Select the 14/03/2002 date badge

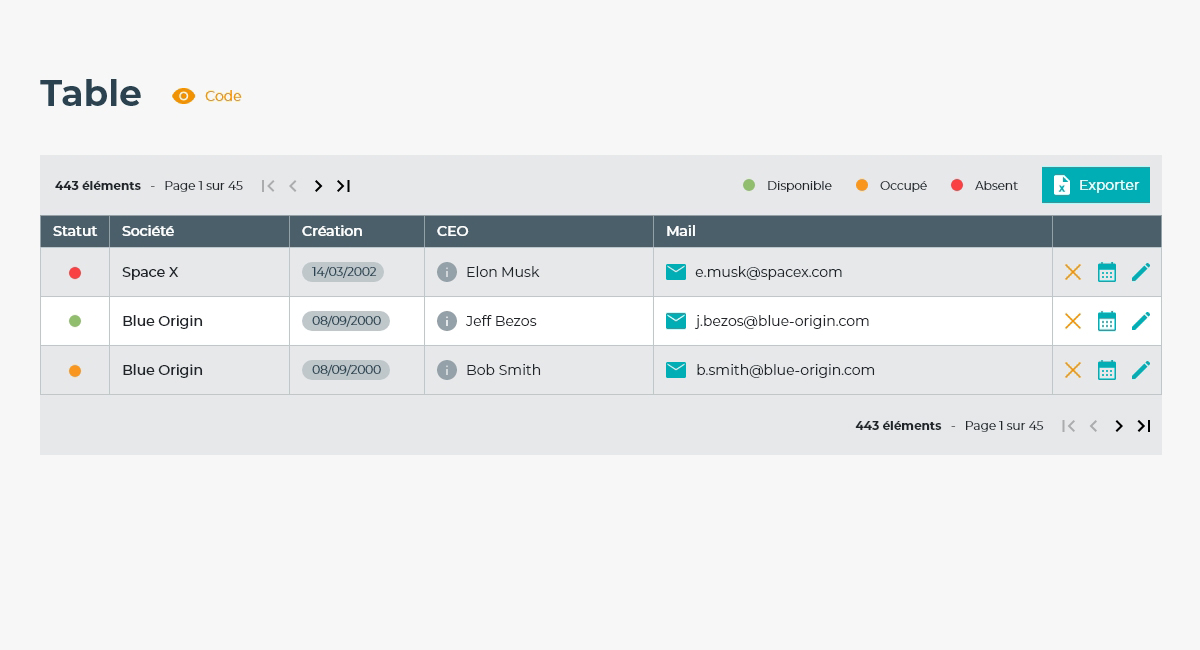tap(343, 272)
